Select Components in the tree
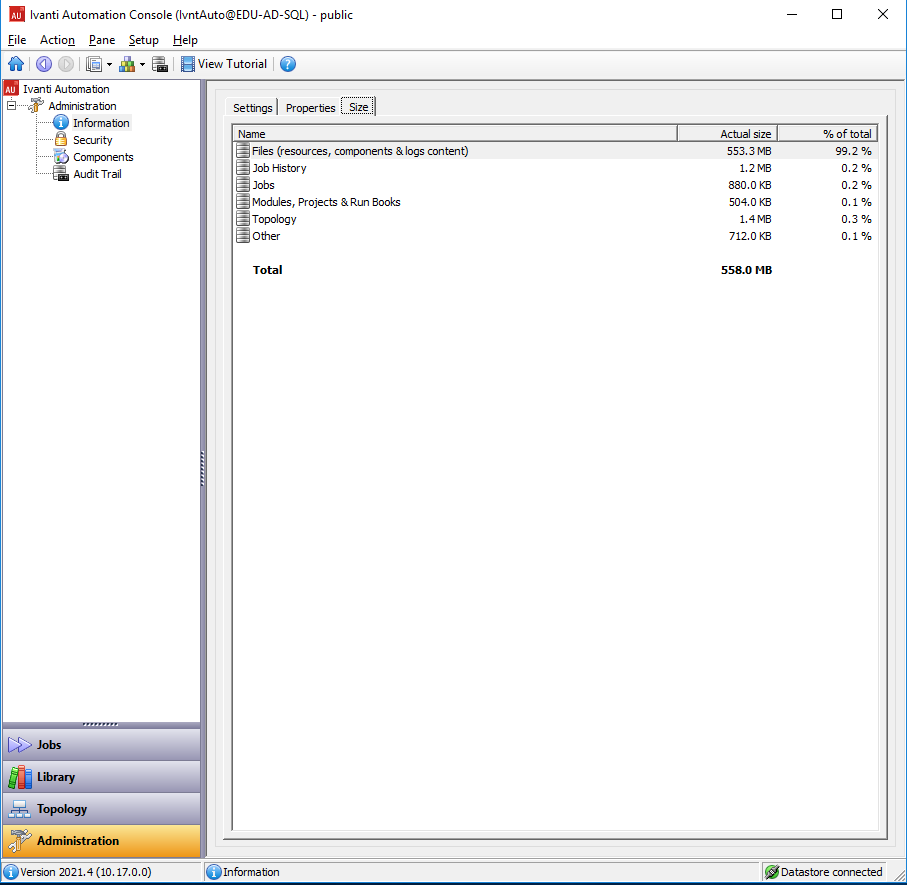The image size is (907, 885). 103,157
